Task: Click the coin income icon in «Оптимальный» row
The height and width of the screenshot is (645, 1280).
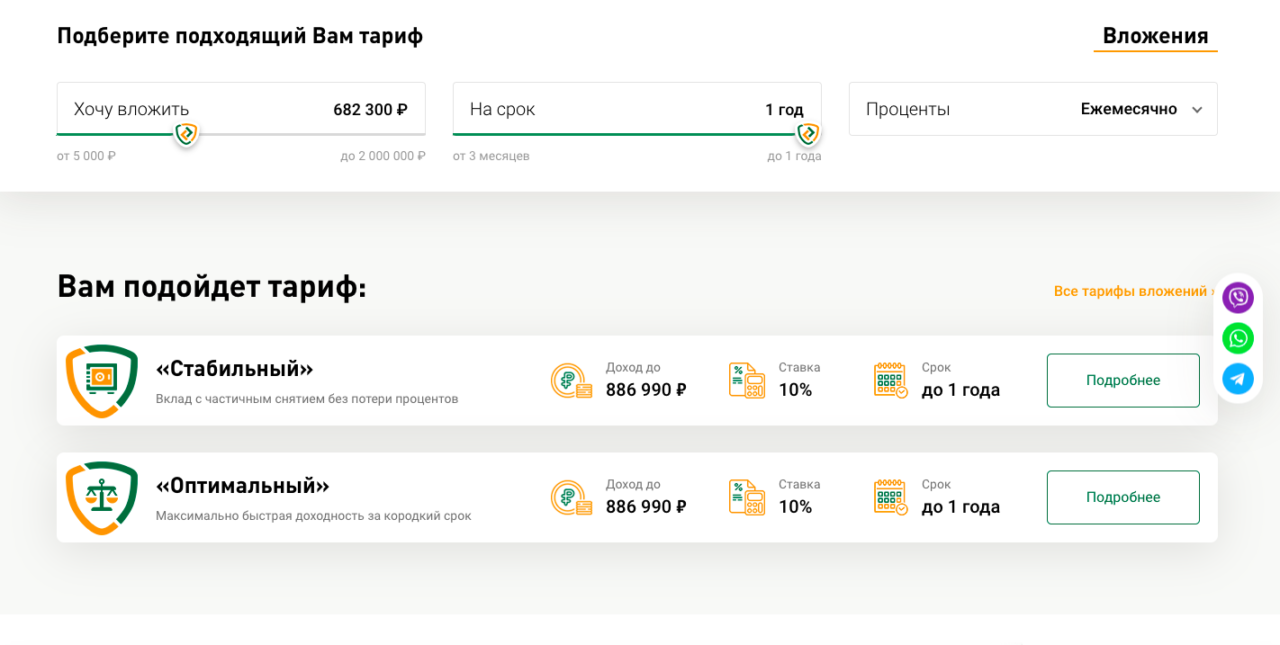Action: tap(571, 498)
